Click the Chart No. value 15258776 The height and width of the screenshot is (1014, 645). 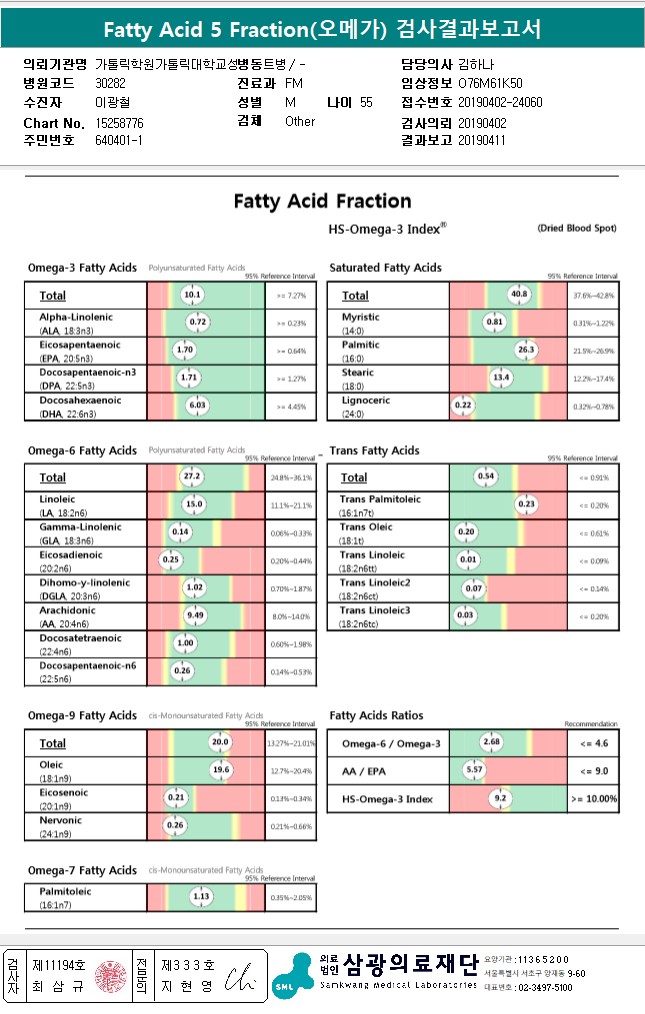point(119,122)
